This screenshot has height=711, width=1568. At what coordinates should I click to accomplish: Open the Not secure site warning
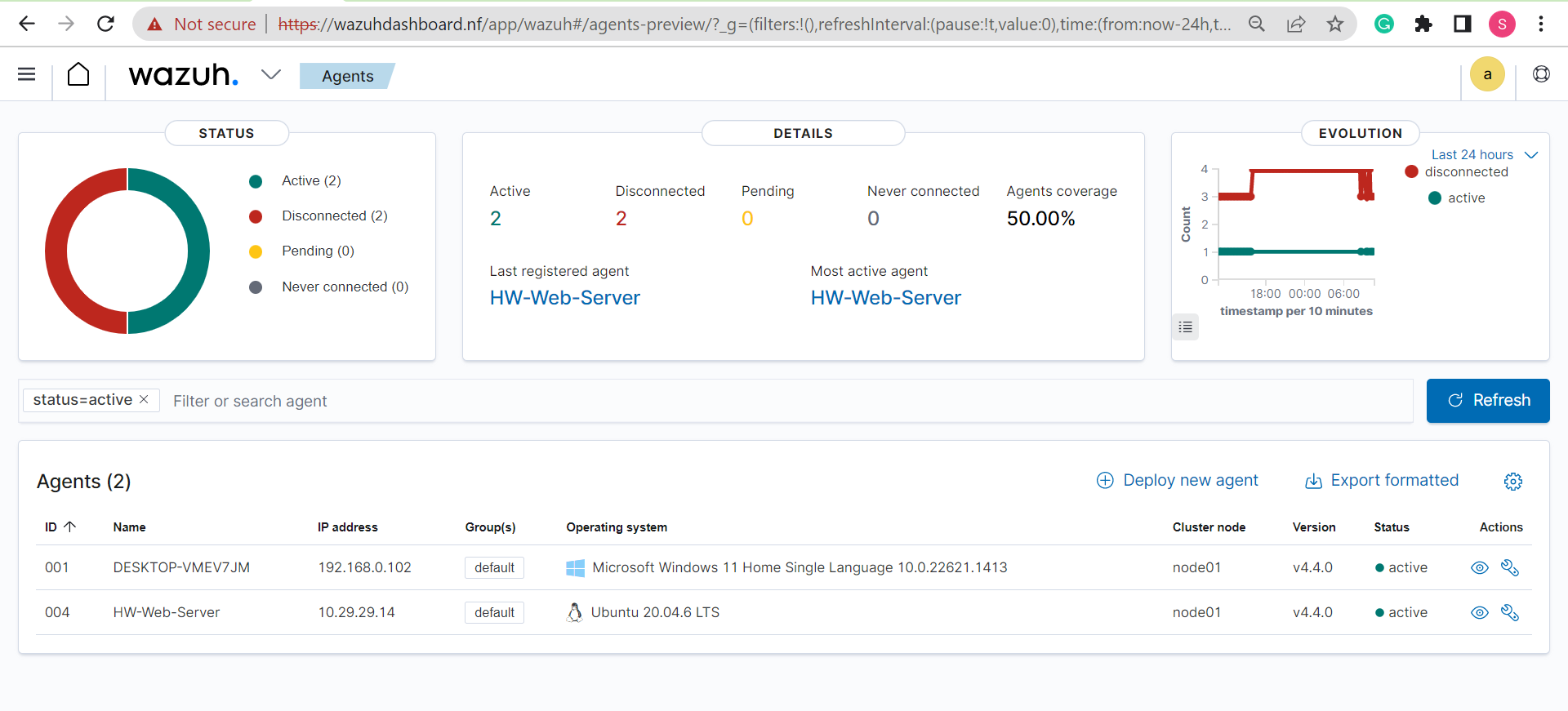pyautogui.click(x=202, y=24)
